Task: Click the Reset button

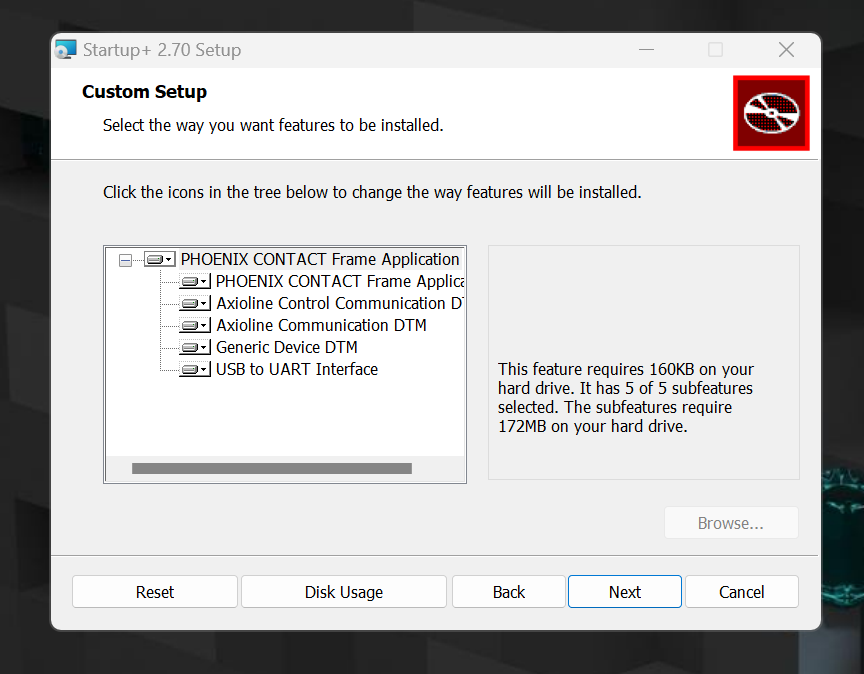Action: tap(155, 592)
